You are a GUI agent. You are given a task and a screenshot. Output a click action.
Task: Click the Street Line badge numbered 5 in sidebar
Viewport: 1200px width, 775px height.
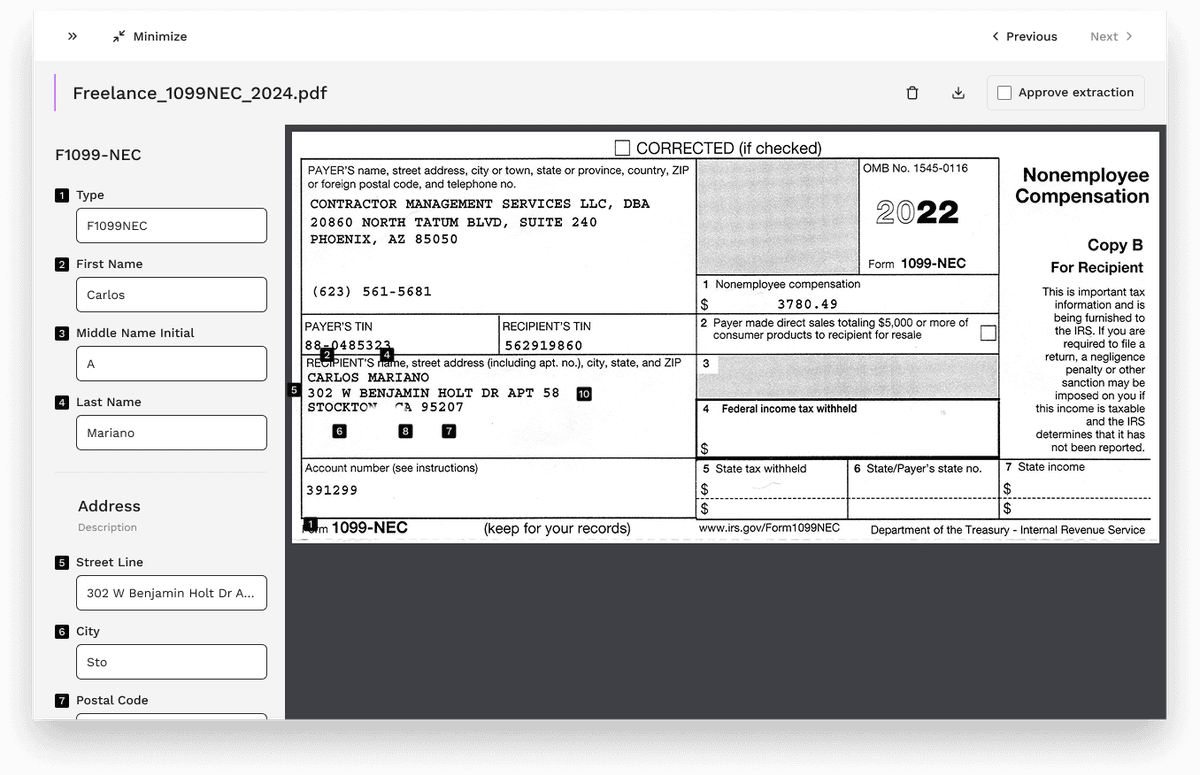(x=62, y=563)
